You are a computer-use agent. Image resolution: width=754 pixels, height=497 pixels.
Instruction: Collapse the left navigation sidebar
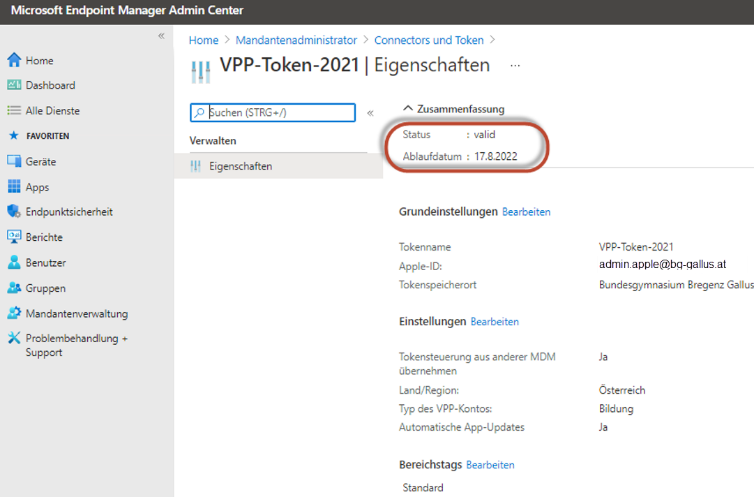coord(161,36)
